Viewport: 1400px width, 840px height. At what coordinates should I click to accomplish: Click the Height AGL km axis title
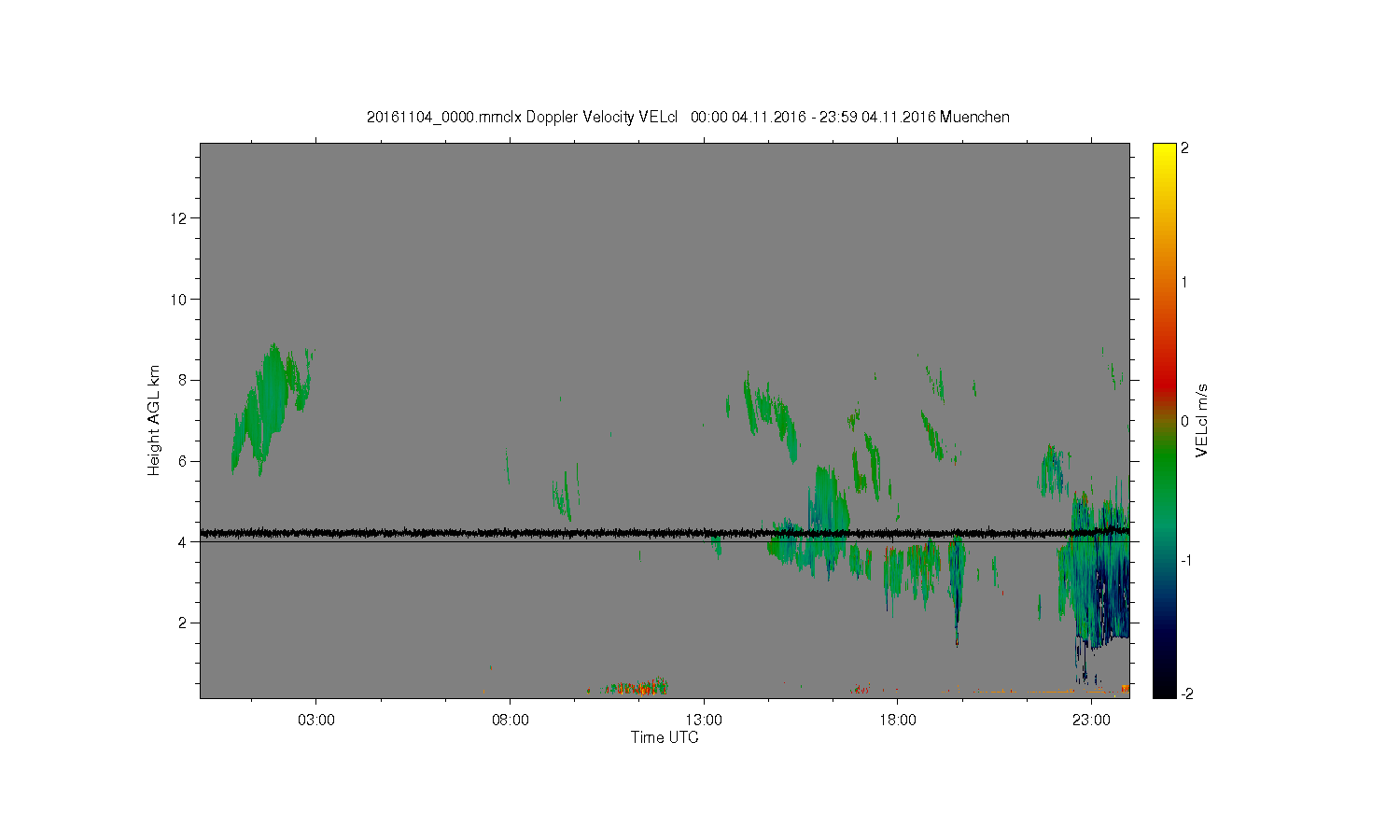point(154,420)
